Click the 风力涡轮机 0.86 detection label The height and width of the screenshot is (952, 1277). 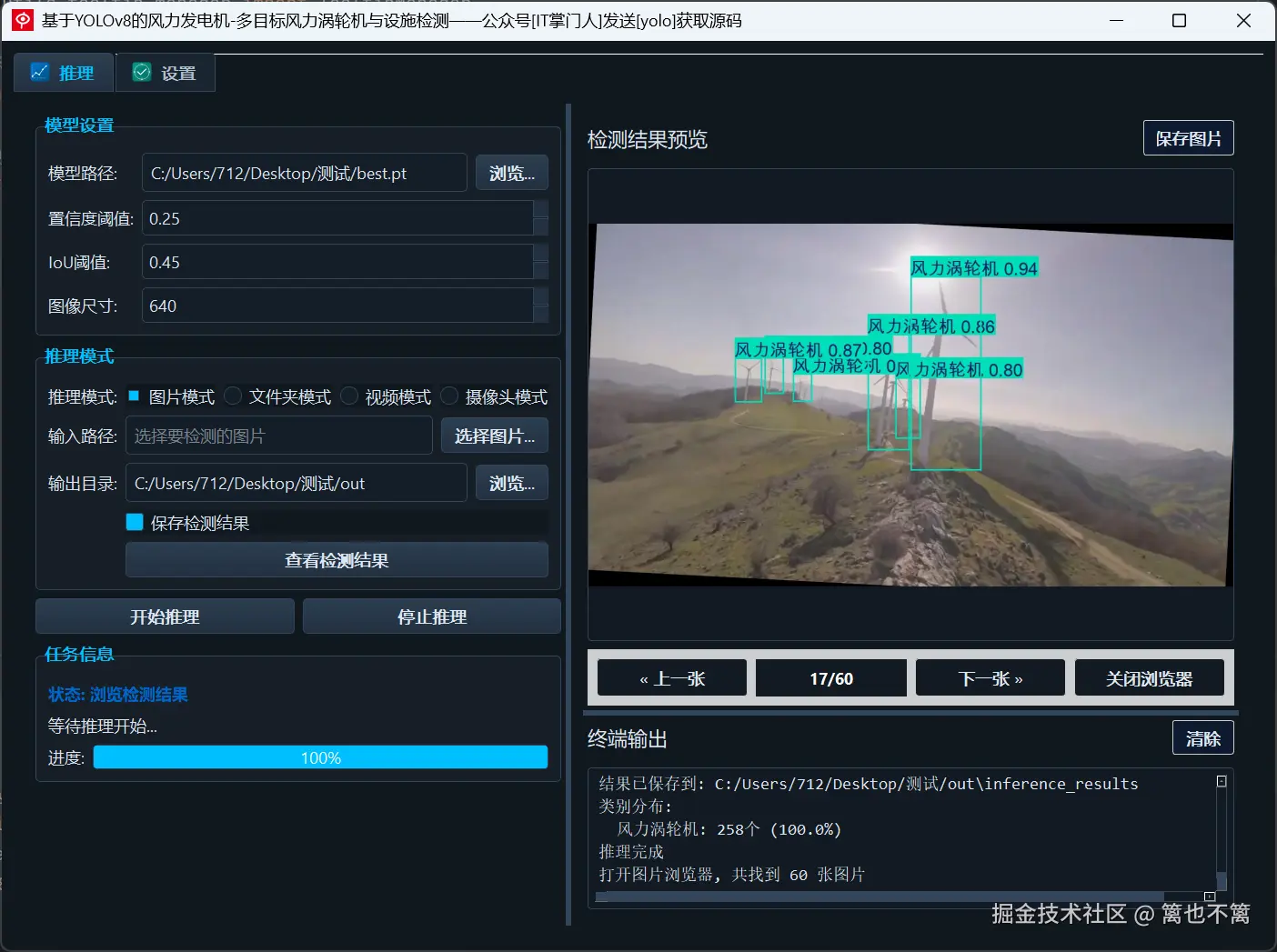[931, 326]
